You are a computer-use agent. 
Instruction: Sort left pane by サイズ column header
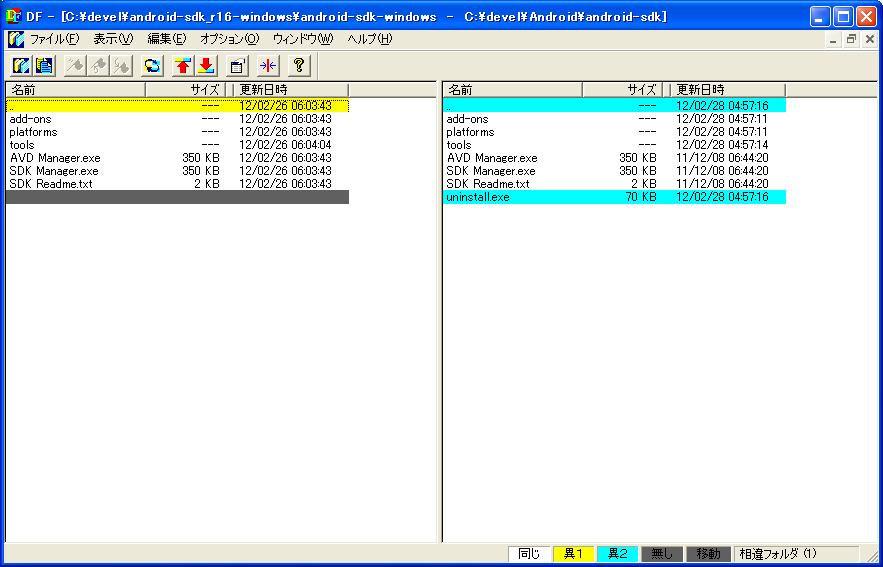185,90
